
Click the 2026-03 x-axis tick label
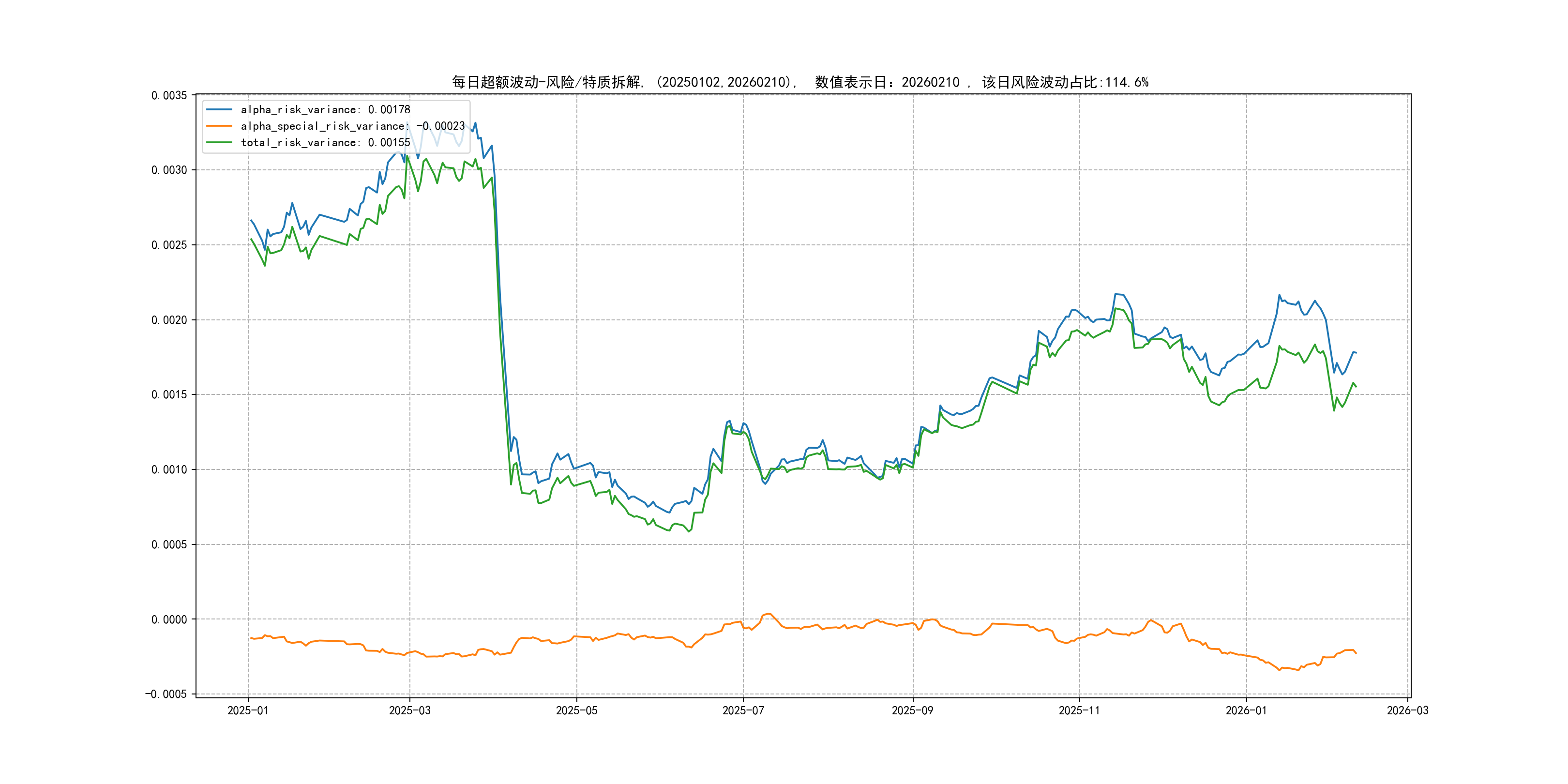(x=1407, y=710)
